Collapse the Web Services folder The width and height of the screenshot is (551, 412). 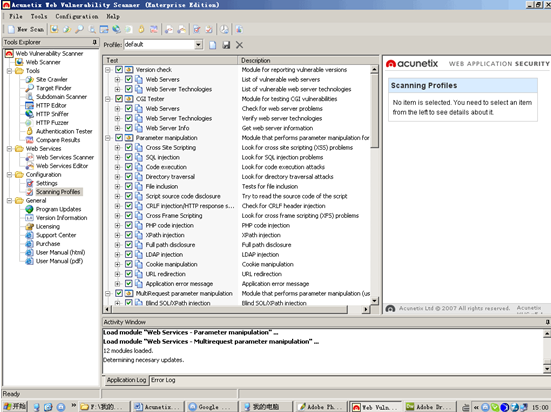point(9,149)
